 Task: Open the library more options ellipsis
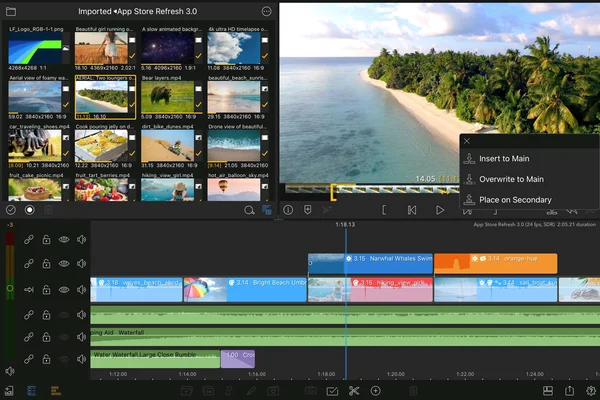pos(266,11)
